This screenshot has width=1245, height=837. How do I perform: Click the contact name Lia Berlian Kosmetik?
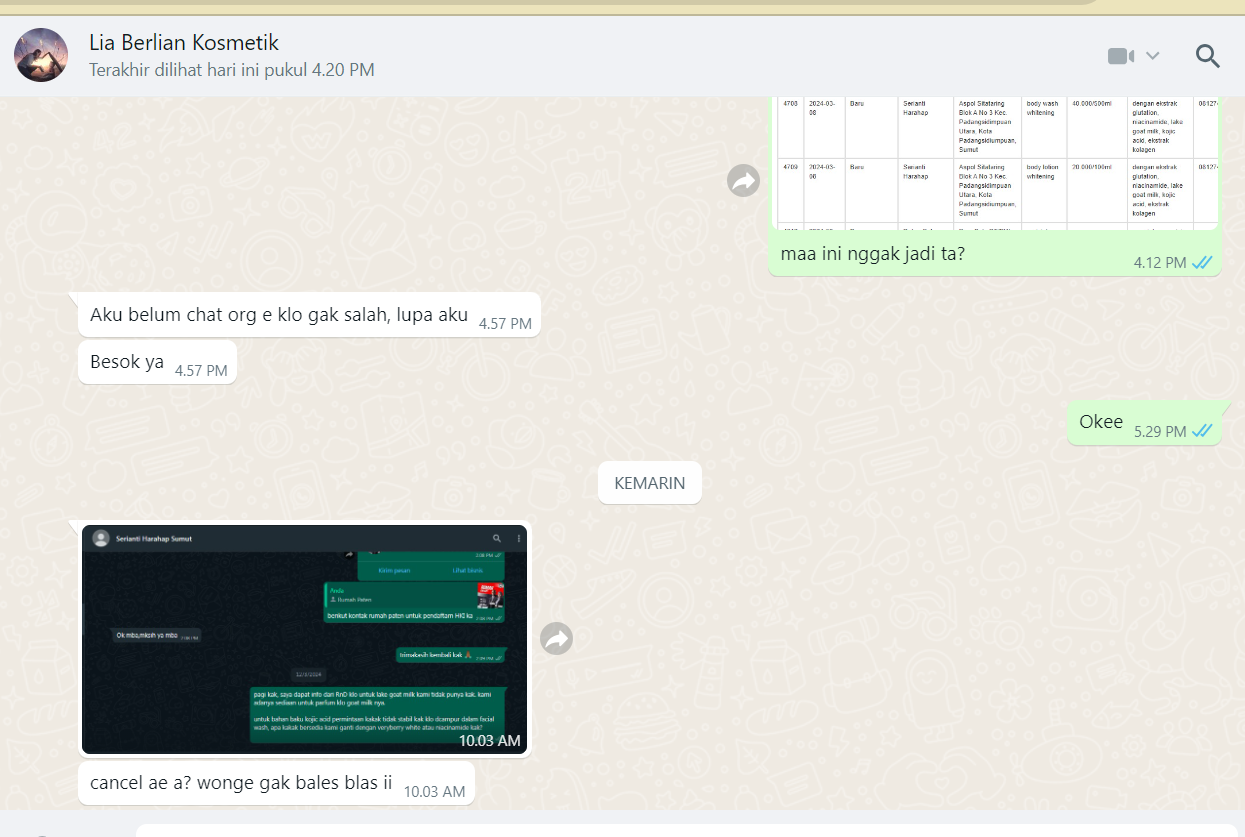[x=184, y=43]
